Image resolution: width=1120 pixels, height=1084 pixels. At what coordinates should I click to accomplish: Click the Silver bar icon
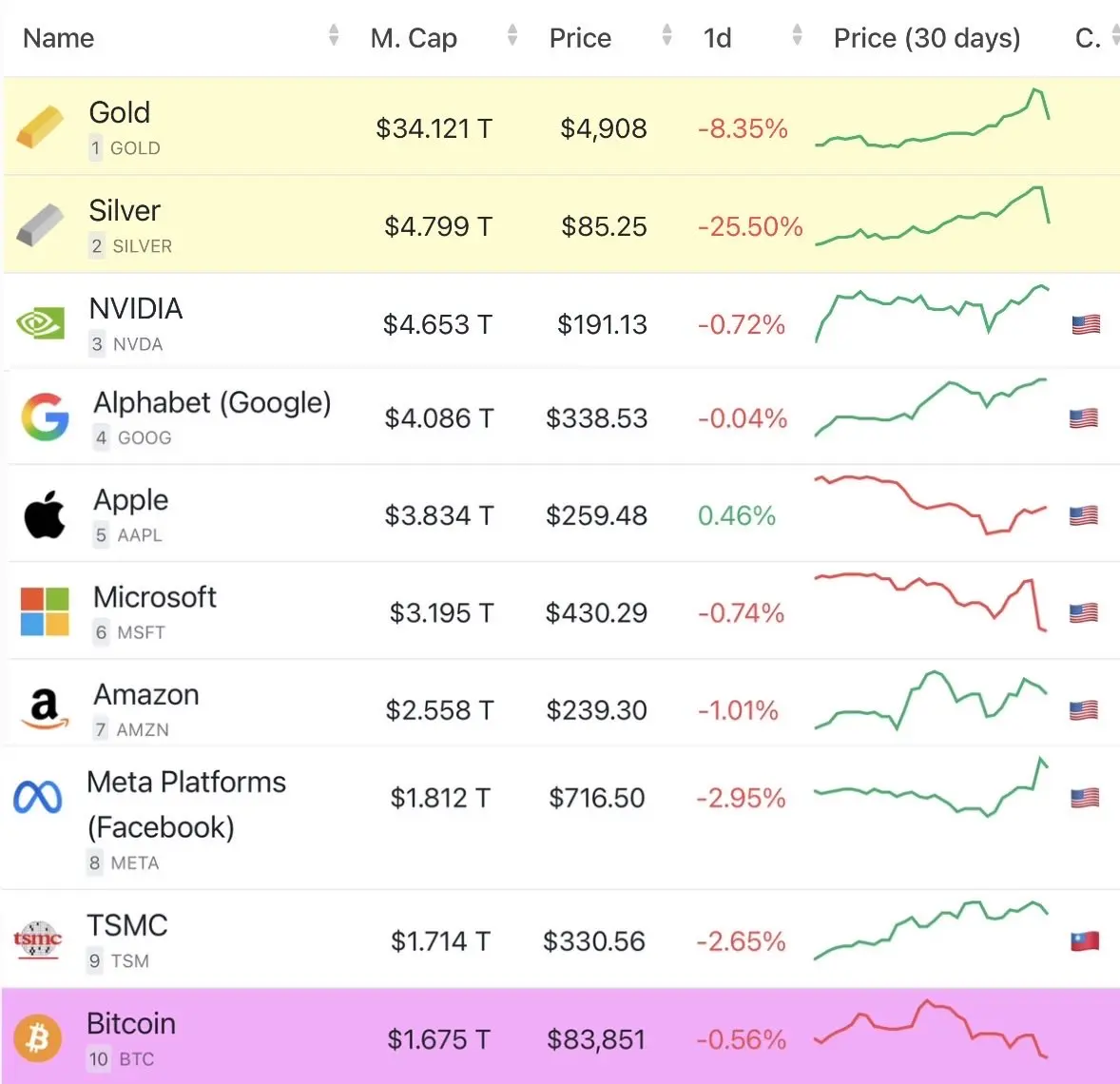pos(40,225)
